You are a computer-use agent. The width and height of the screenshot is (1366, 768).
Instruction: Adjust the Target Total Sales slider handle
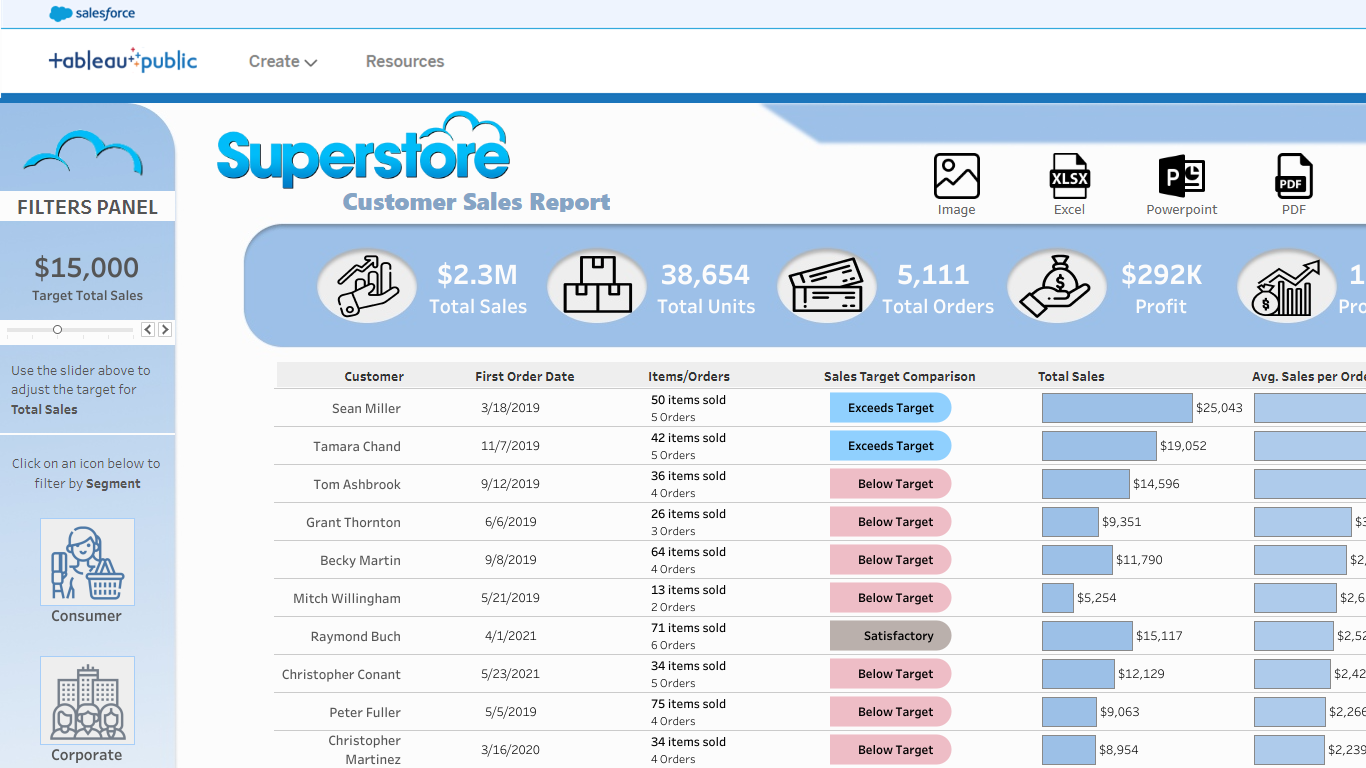[57, 329]
